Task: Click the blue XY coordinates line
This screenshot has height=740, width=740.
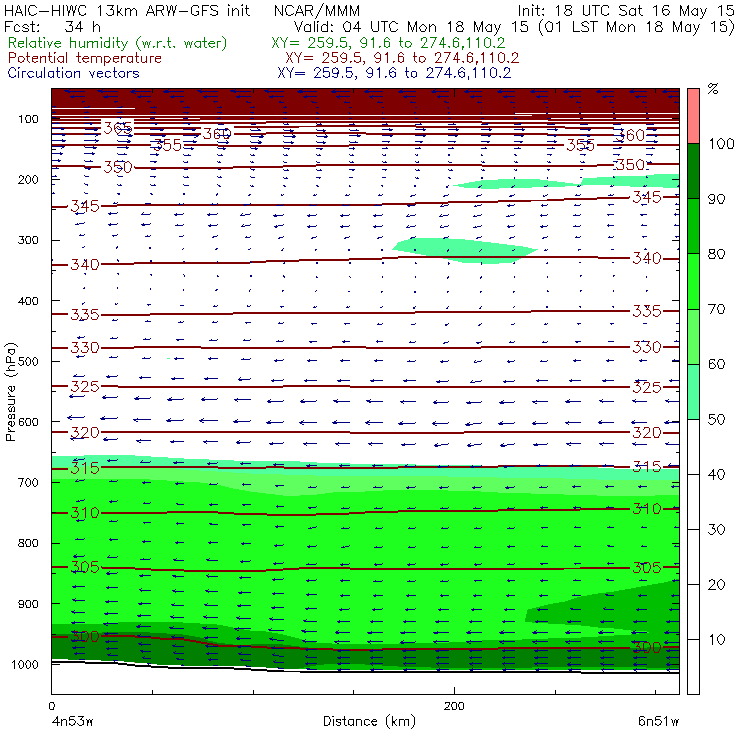Action: (x=394, y=73)
